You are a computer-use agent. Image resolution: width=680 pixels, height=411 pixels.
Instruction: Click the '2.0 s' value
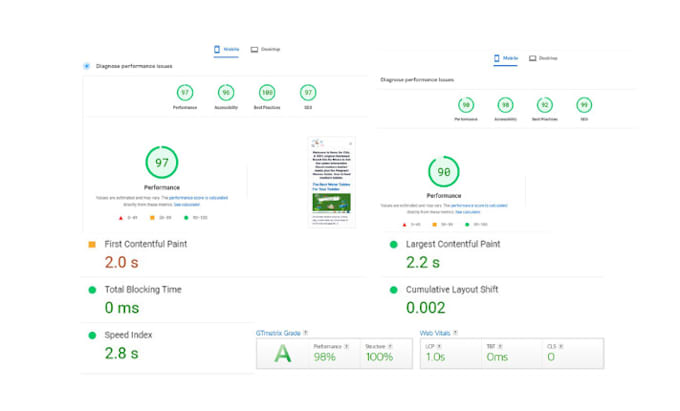[121, 262]
